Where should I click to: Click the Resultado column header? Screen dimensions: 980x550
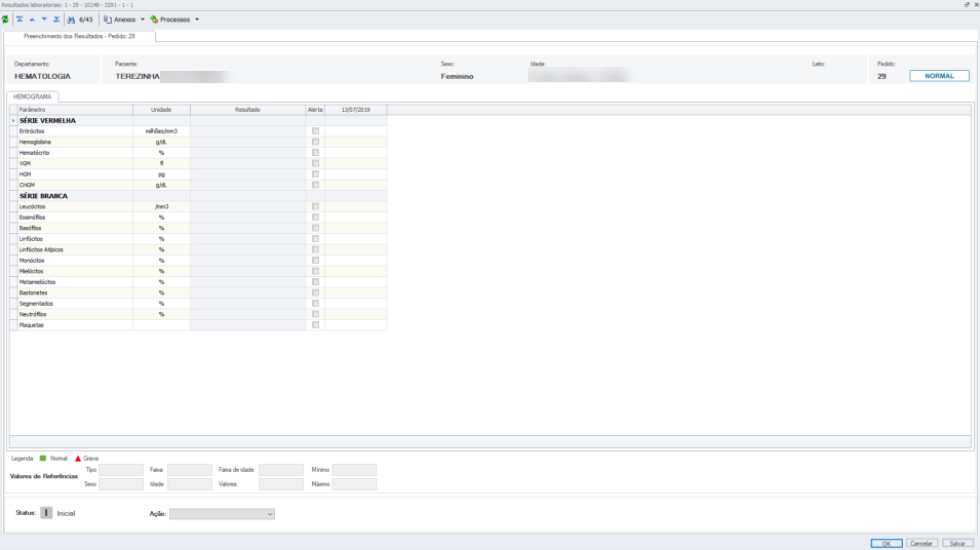pos(248,109)
